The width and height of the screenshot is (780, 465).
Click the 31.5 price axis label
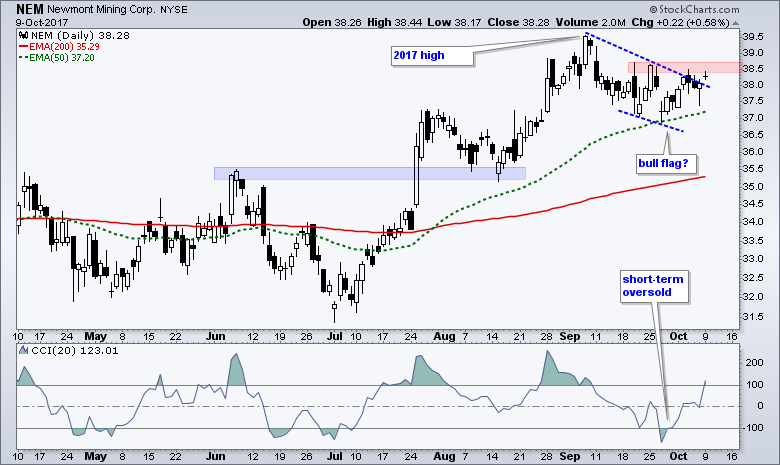[x=753, y=317]
